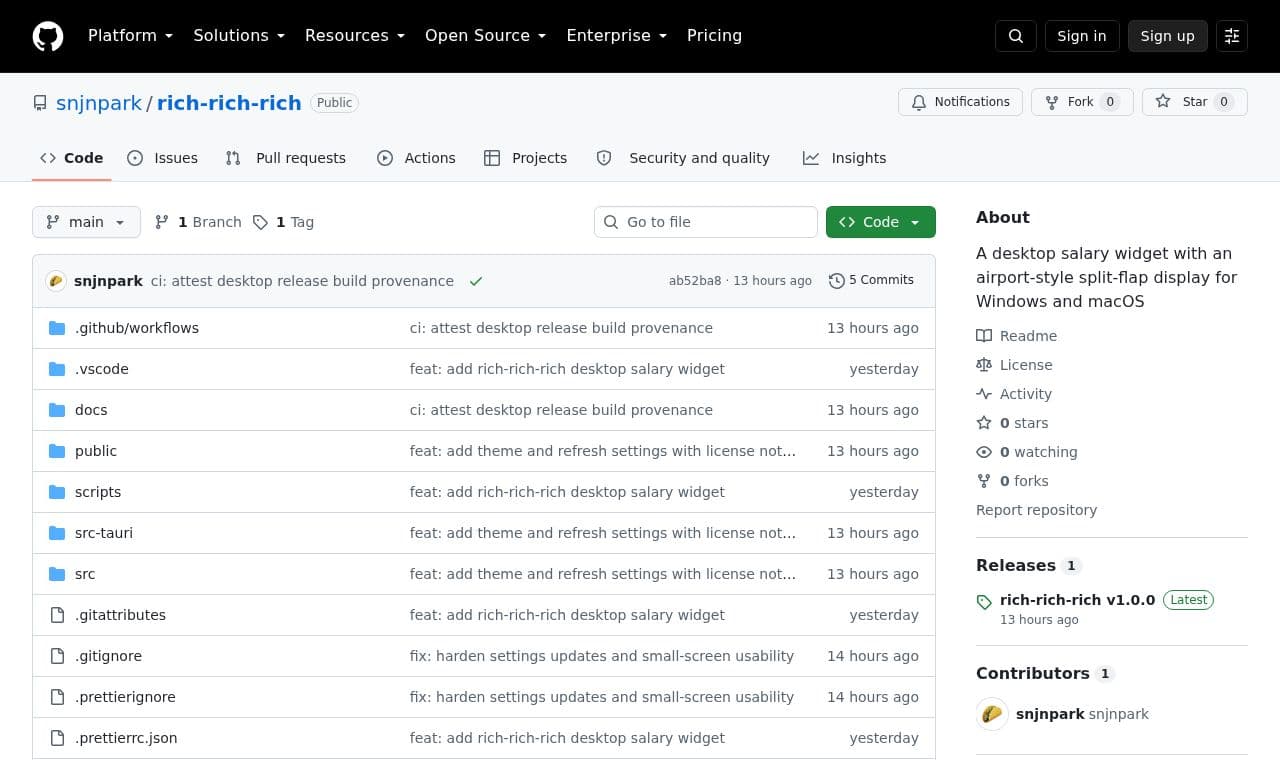Click the star icon beside 0 stars
Screen dimensions: 1280x760
pos(984,423)
